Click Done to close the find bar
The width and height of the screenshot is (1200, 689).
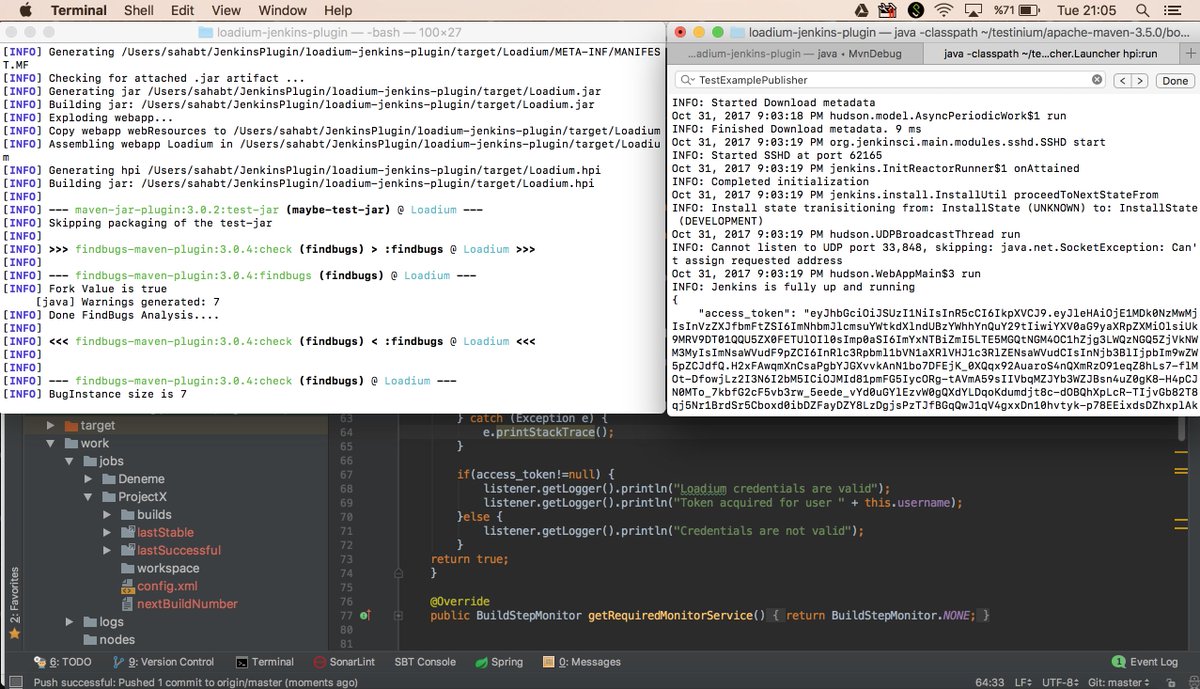tap(1175, 80)
